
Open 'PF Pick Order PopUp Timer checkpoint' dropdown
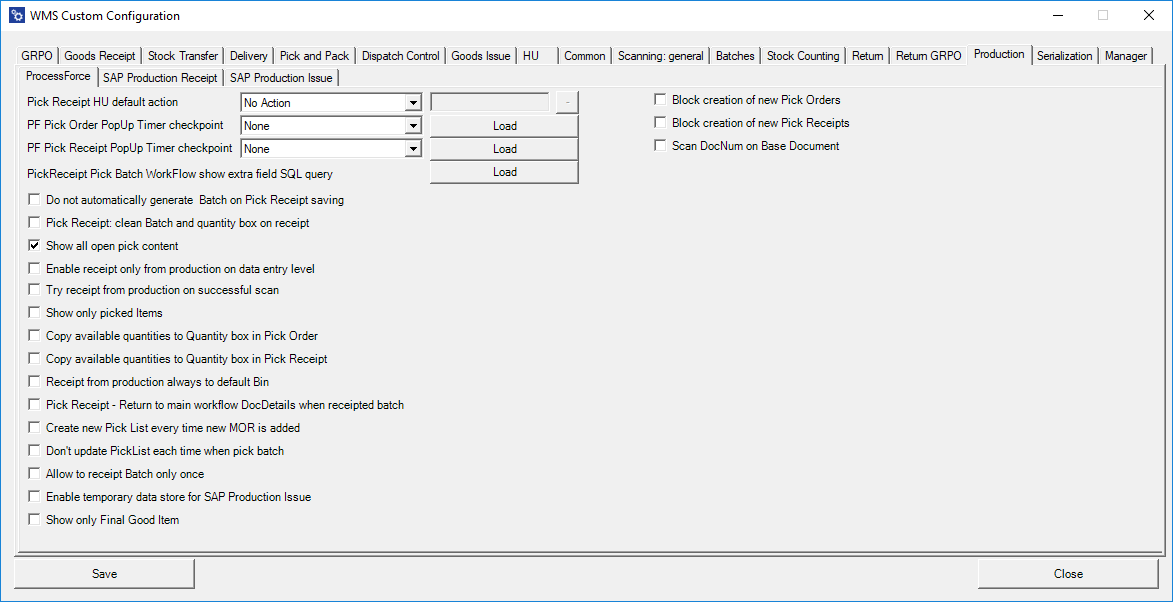coord(413,125)
